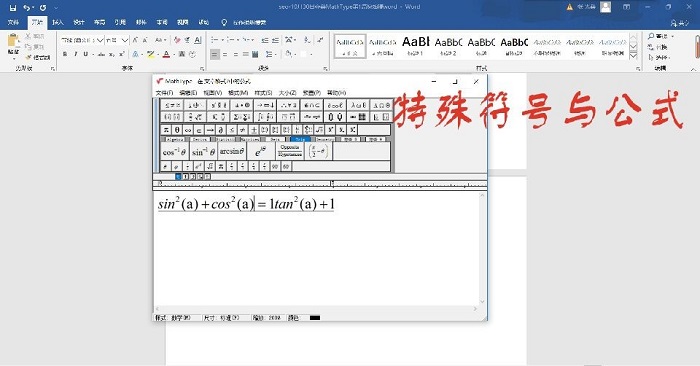Toggle subscript in Word ribbon
Screen dimensions: 700x366
(112, 54)
